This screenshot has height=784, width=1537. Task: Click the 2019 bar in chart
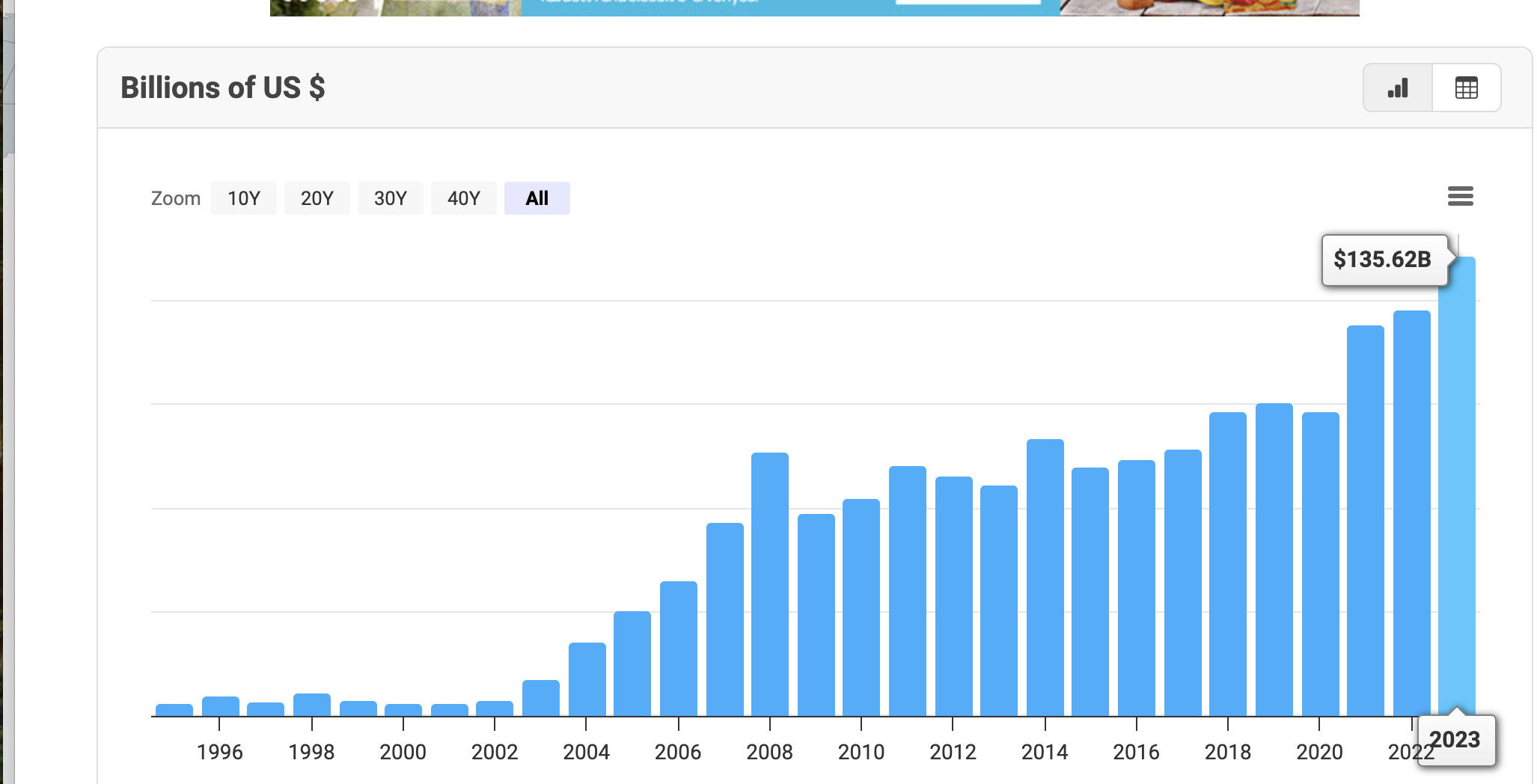click(x=1274, y=560)
